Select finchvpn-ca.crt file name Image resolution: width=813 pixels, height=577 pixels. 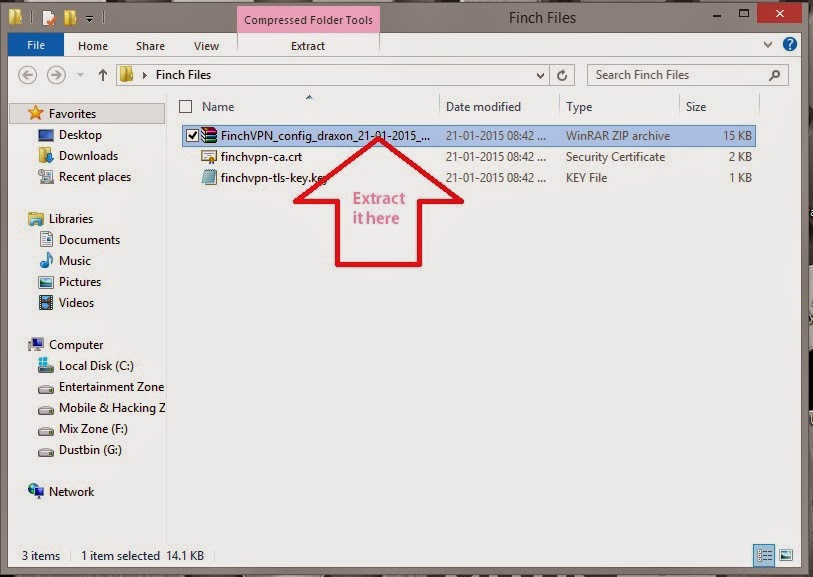(x=261, y=157)
